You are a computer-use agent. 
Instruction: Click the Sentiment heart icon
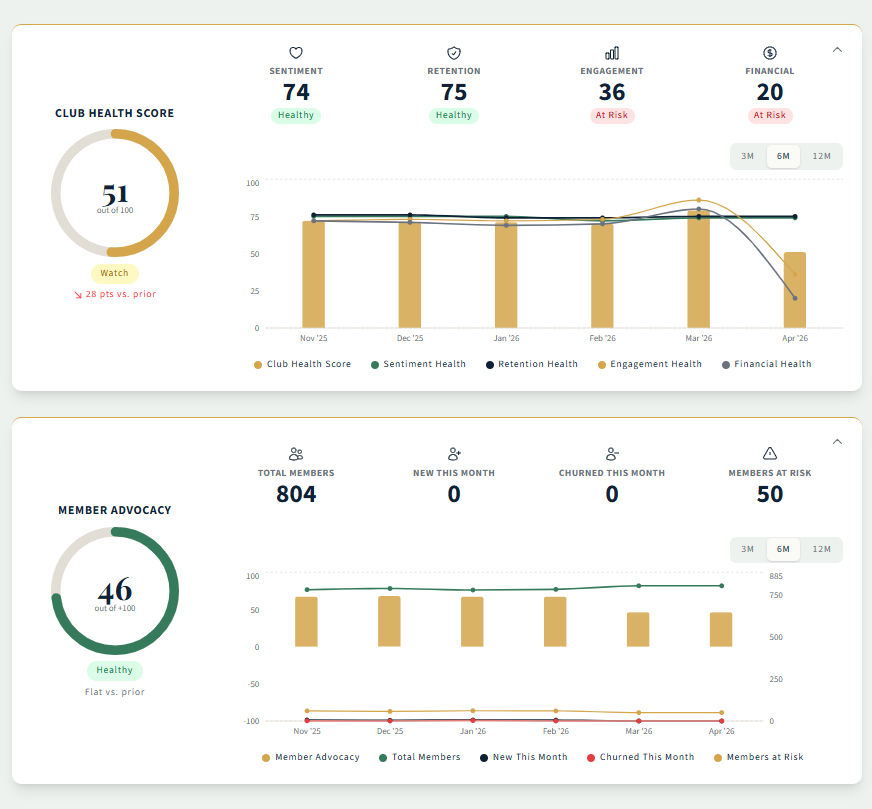[x=295, y=52]
